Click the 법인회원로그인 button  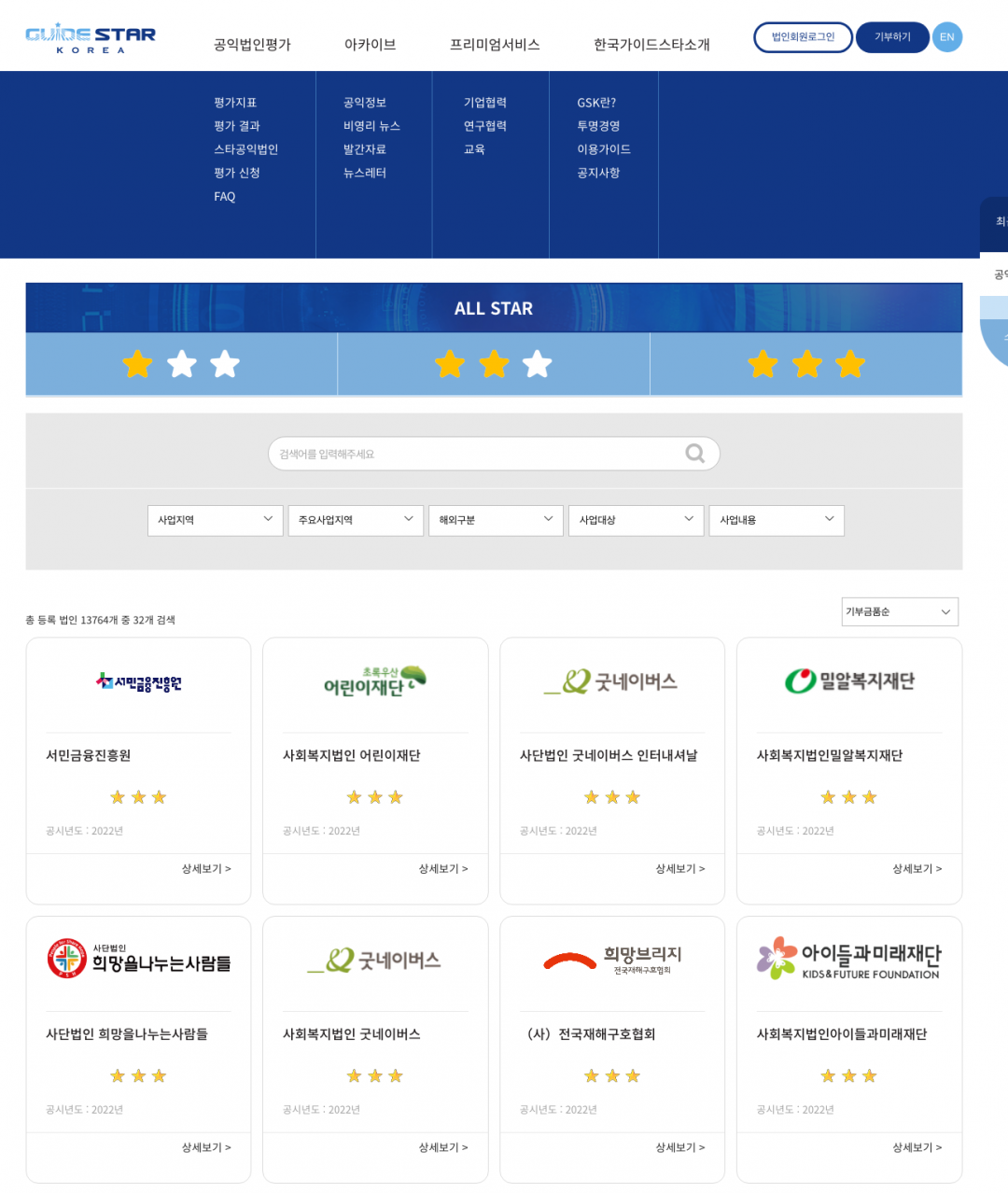pos(803,37)
